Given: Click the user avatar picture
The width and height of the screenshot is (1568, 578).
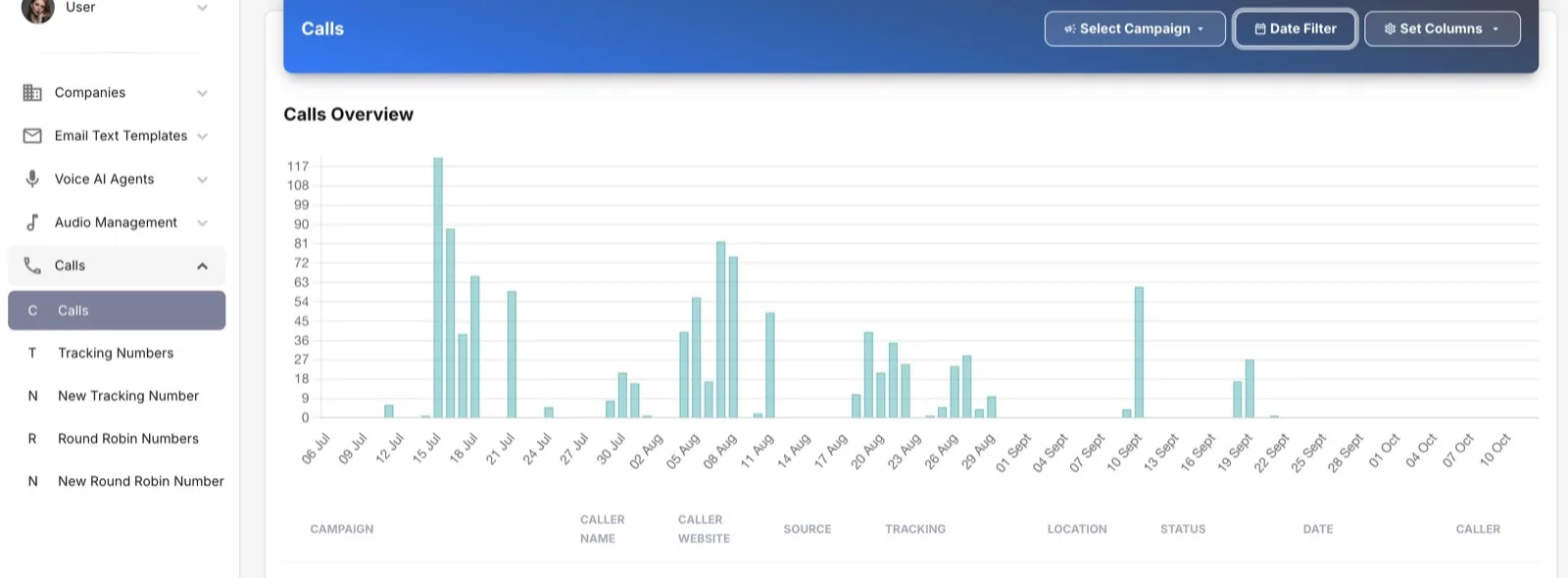Looking at the screenshot, I should point(37,8).
